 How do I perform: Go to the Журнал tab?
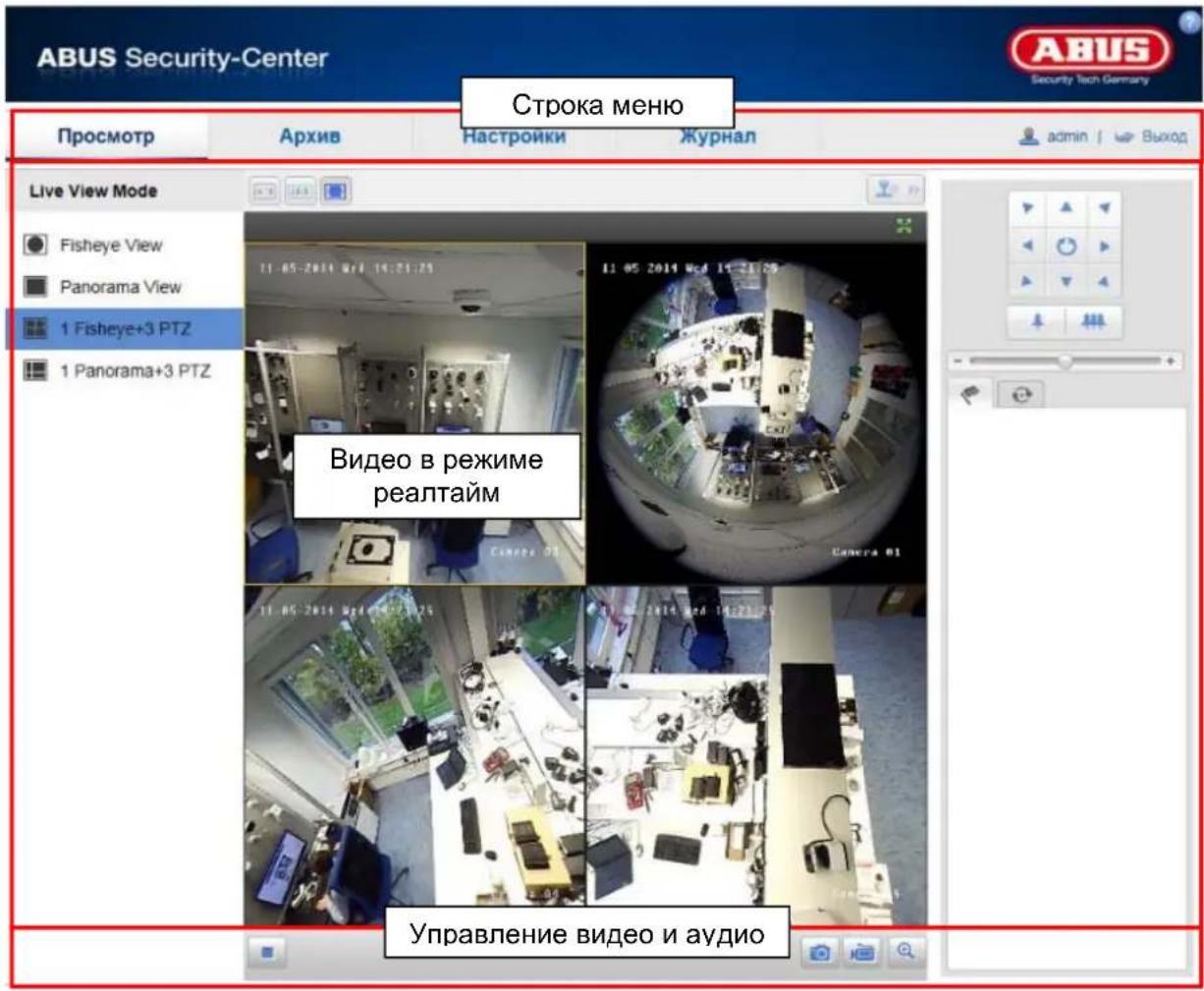coord(718,137)
